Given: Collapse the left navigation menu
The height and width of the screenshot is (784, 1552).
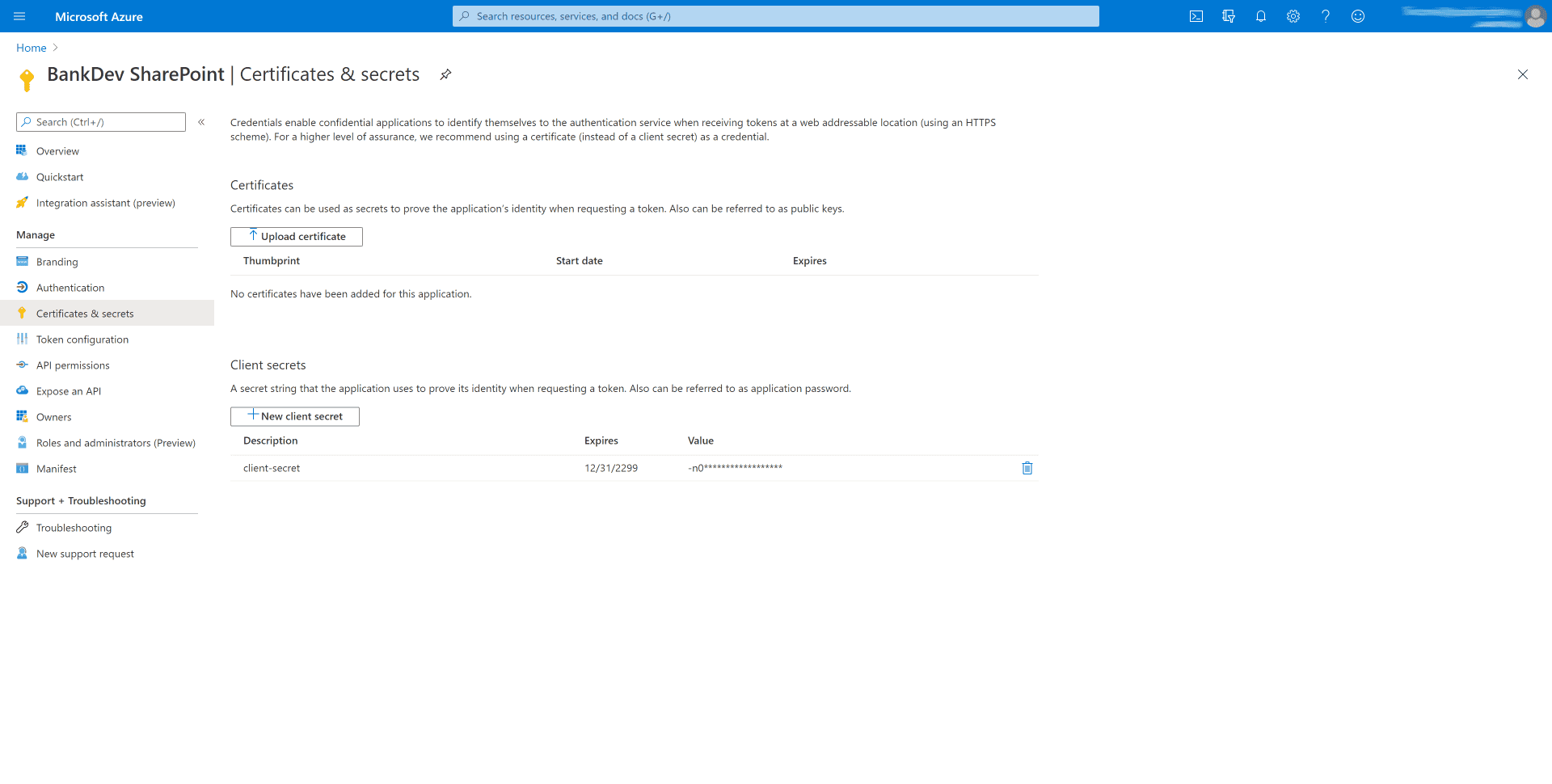Looking at the screenshot, I should (x=201, y=122).
